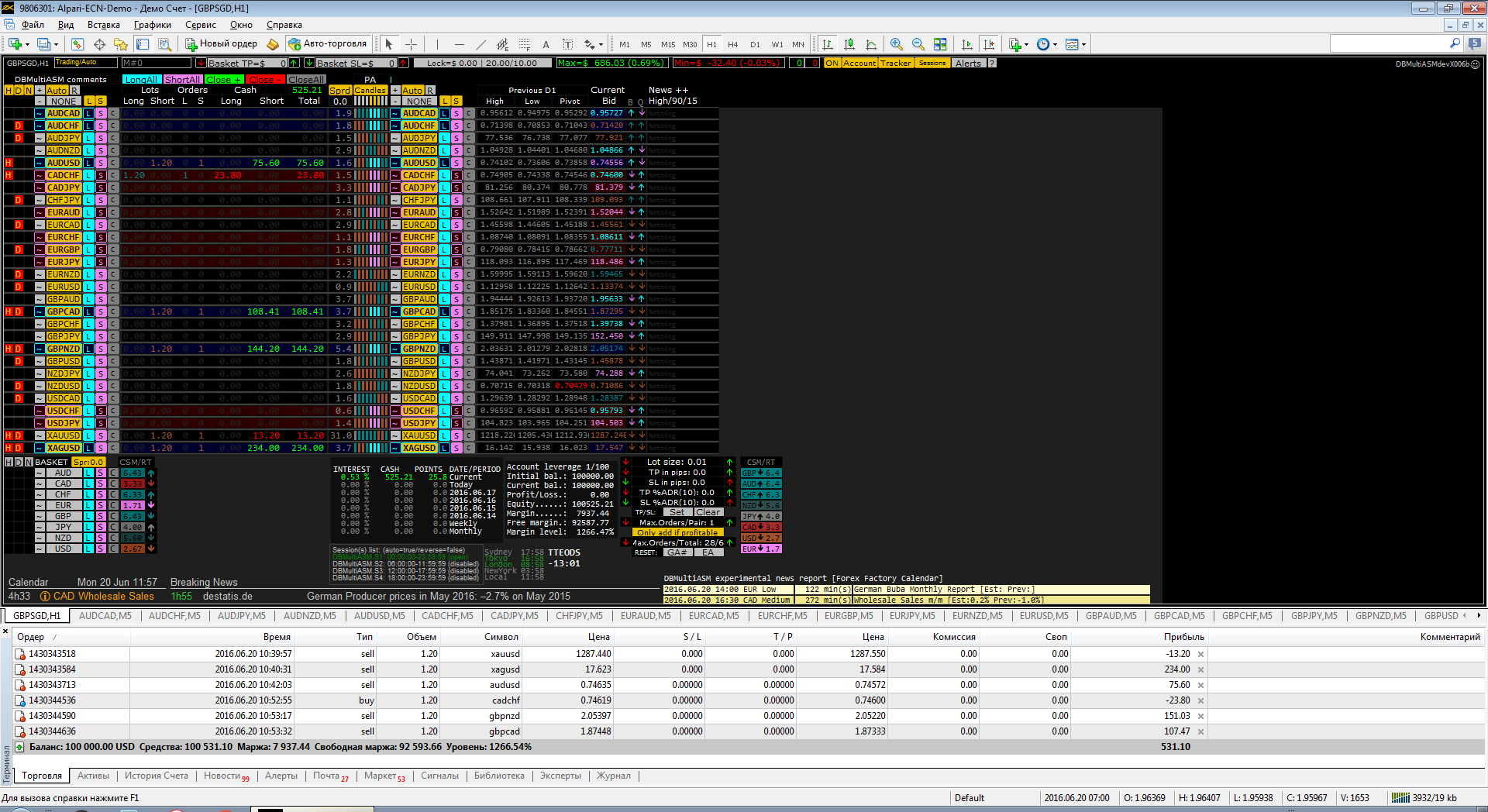Expand the Profiles dropdown arrow
Viewport: 1488px width, 812px height.
pos(57,44)
